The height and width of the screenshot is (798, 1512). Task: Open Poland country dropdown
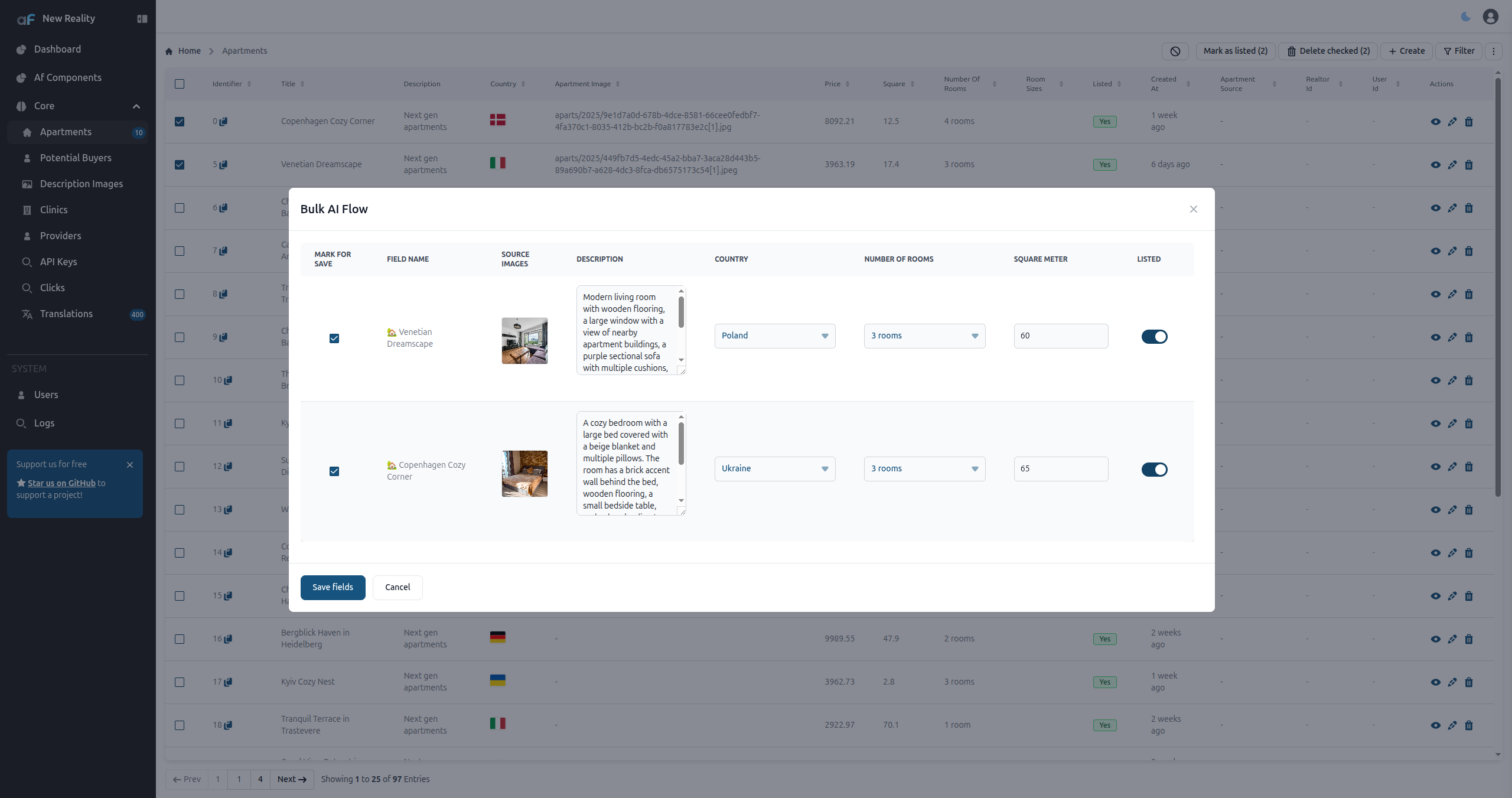774,336
